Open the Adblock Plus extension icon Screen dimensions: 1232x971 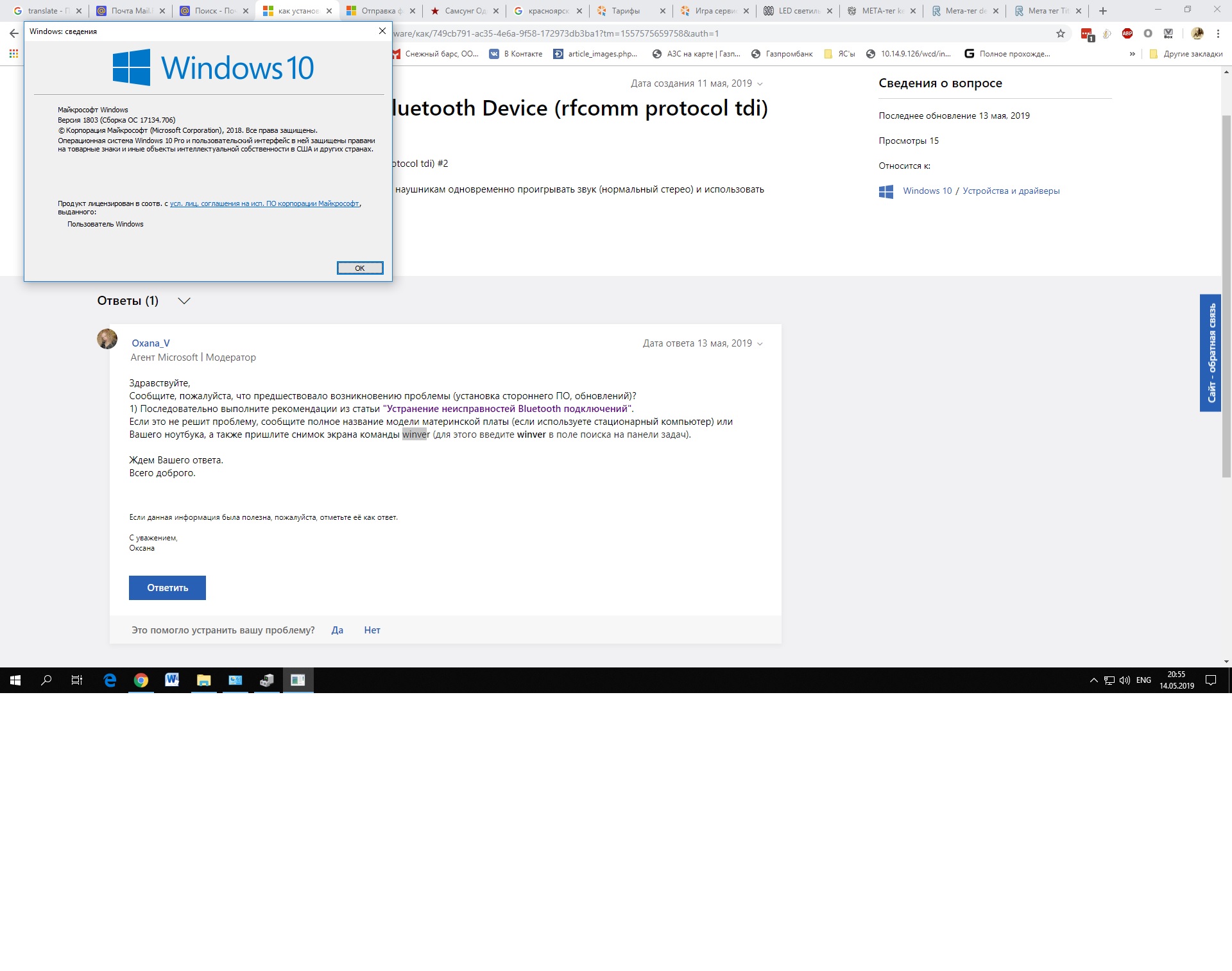[x=1127, y=33]
